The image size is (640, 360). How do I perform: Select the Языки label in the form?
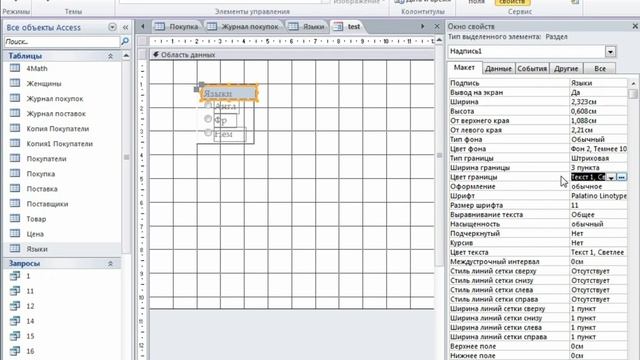[229, 93]
